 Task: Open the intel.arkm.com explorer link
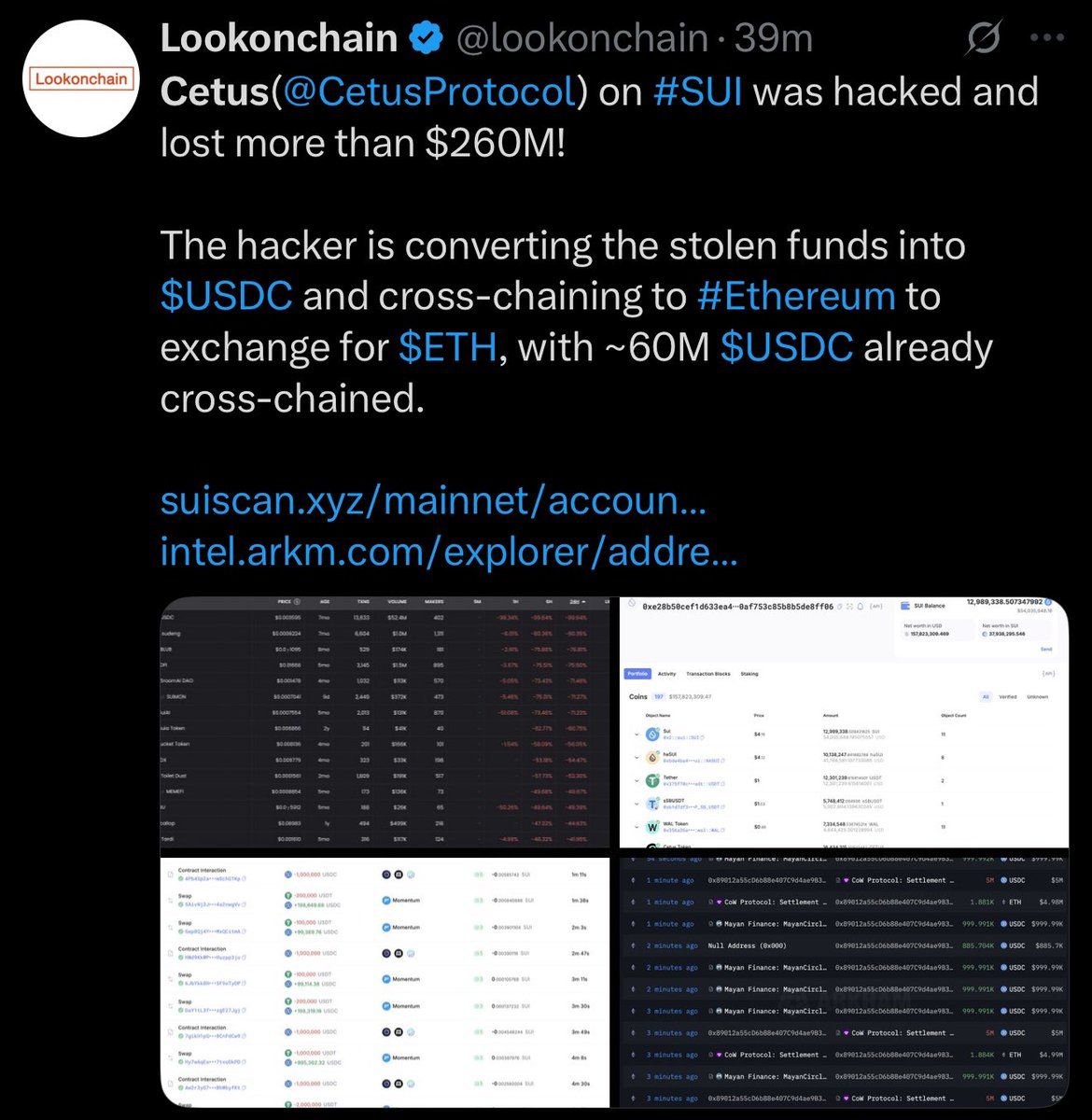click(449, 553)
